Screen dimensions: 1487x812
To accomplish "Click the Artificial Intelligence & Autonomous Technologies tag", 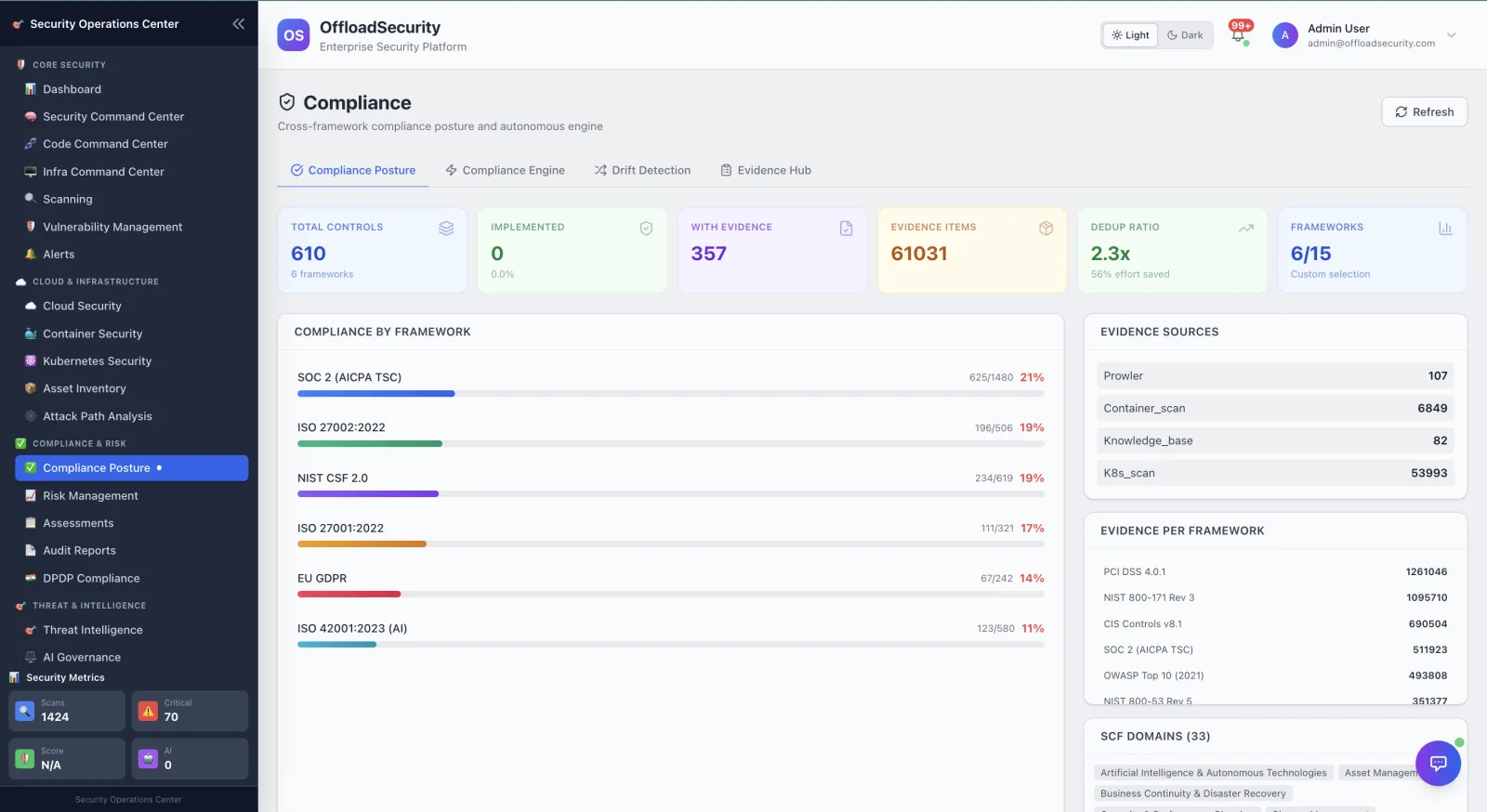I will click(x=1214, y=773).
